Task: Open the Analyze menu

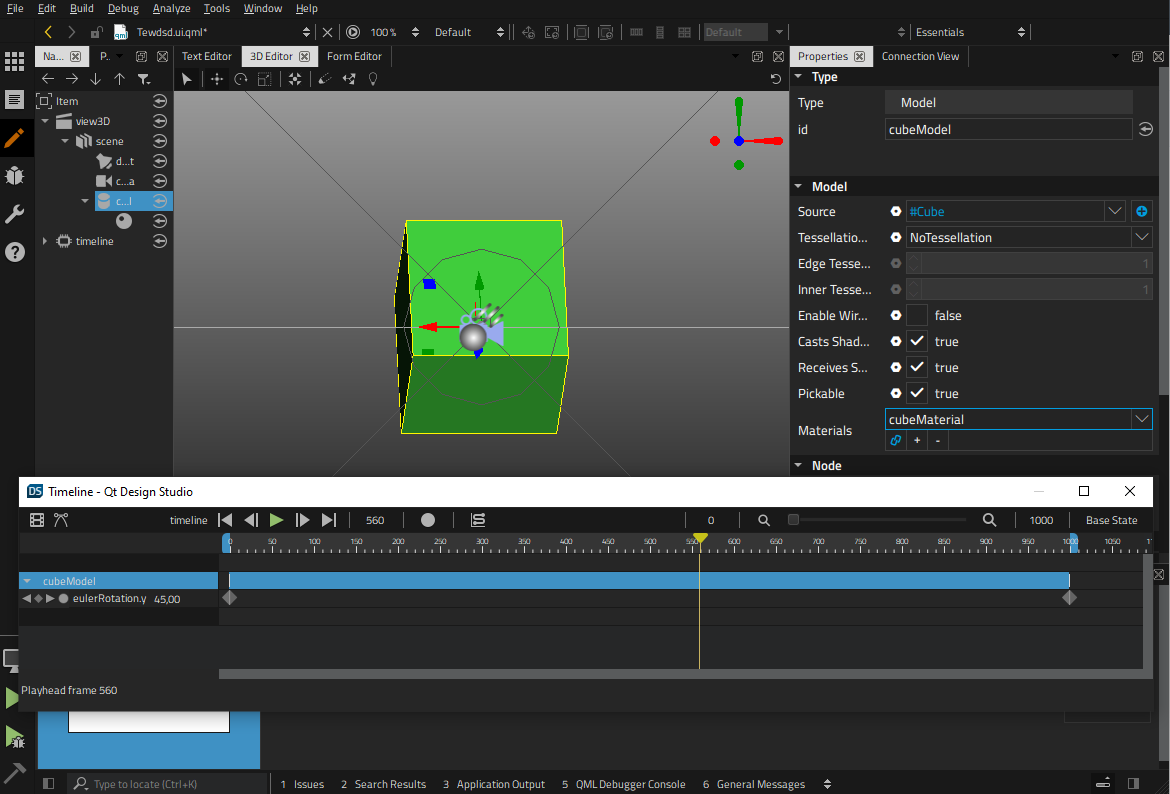Action: [171, 8]
